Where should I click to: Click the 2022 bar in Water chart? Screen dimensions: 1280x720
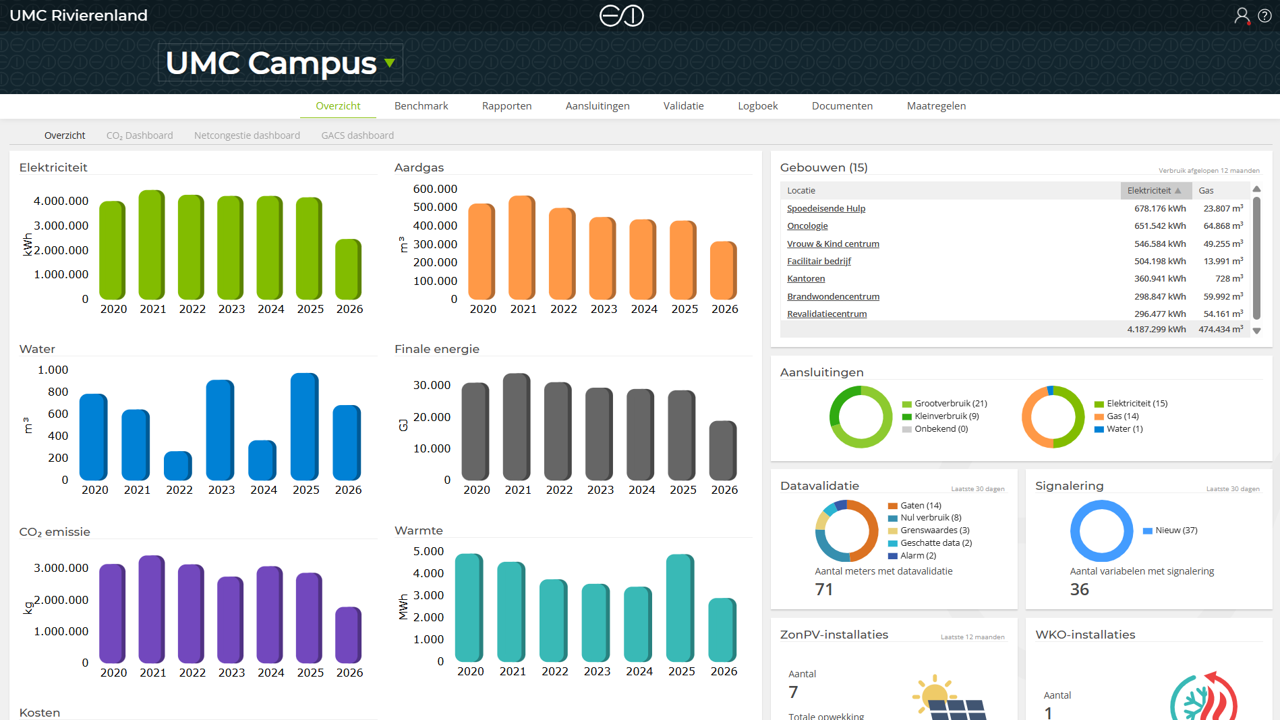[179, 466]
